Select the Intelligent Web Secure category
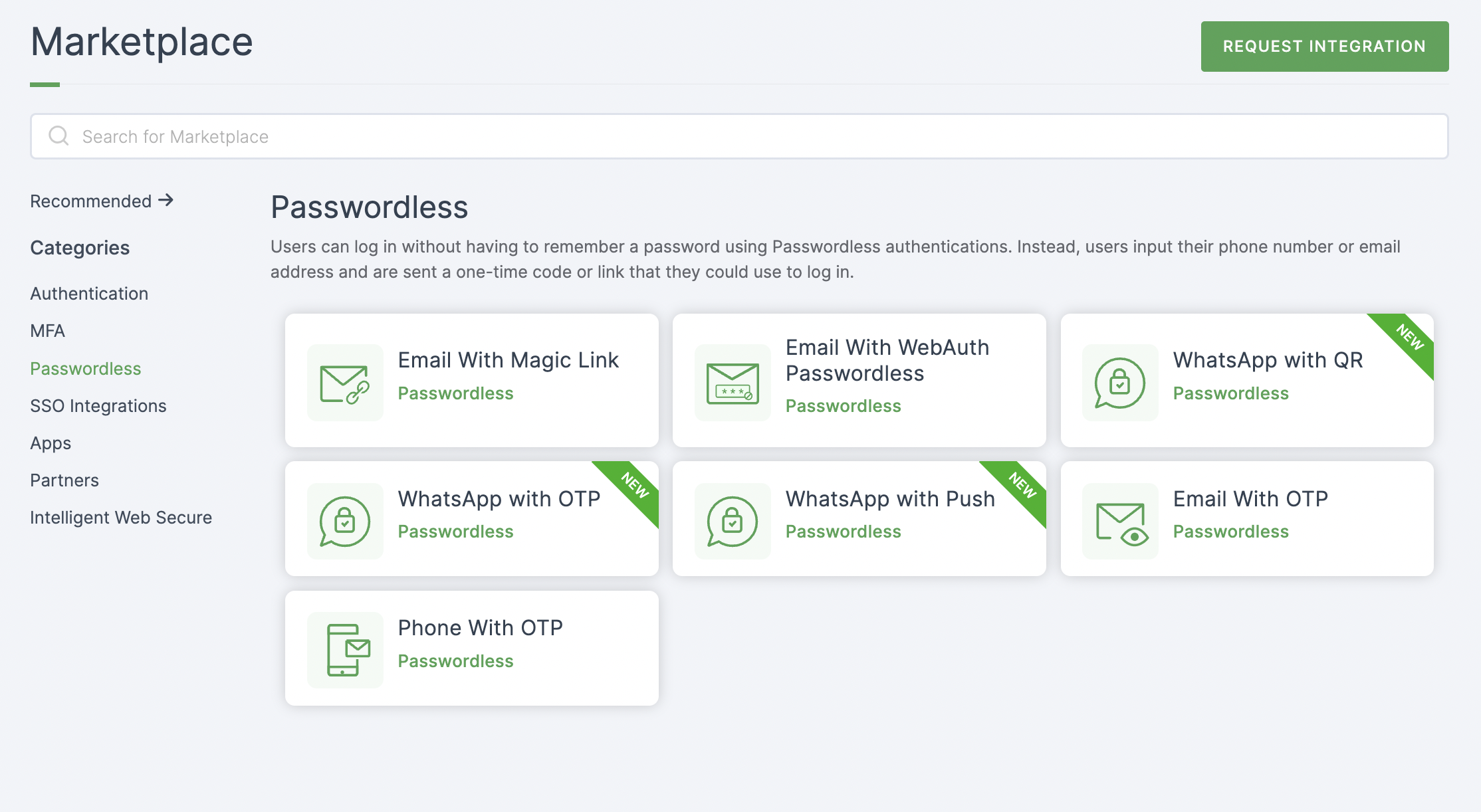 click(121, 518)
